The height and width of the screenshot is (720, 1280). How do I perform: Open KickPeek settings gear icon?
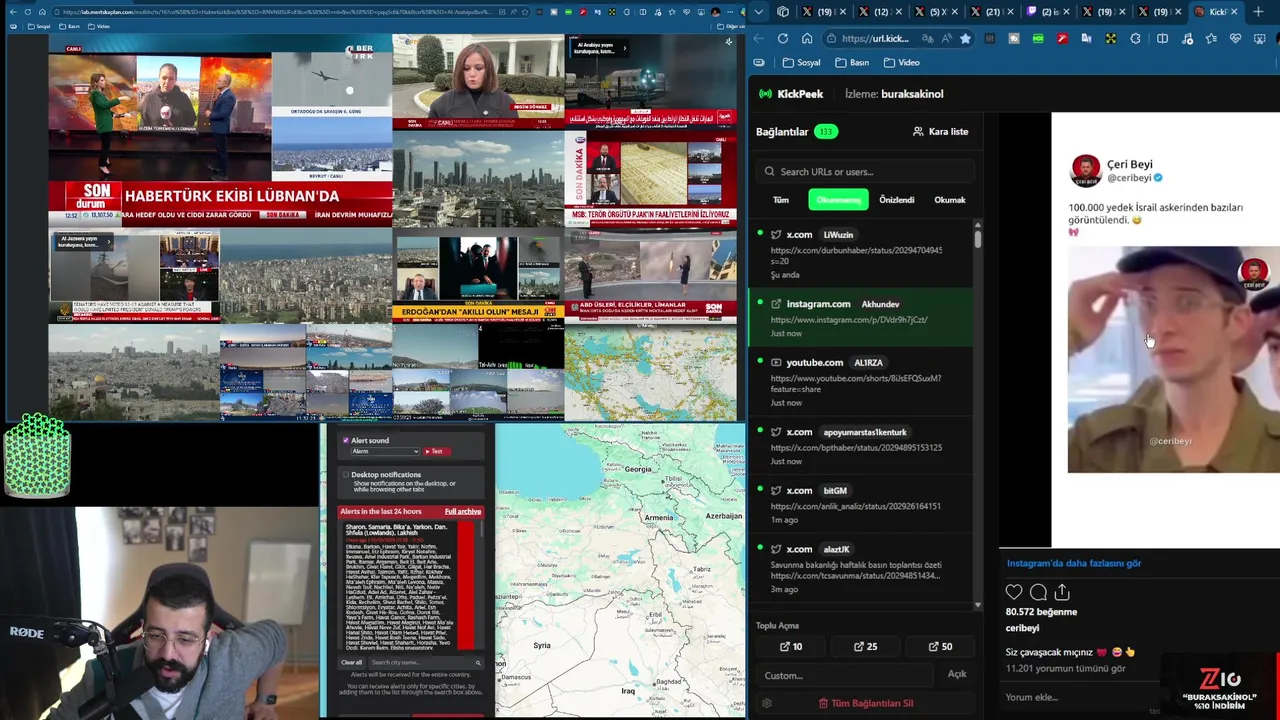pos(767,703)
